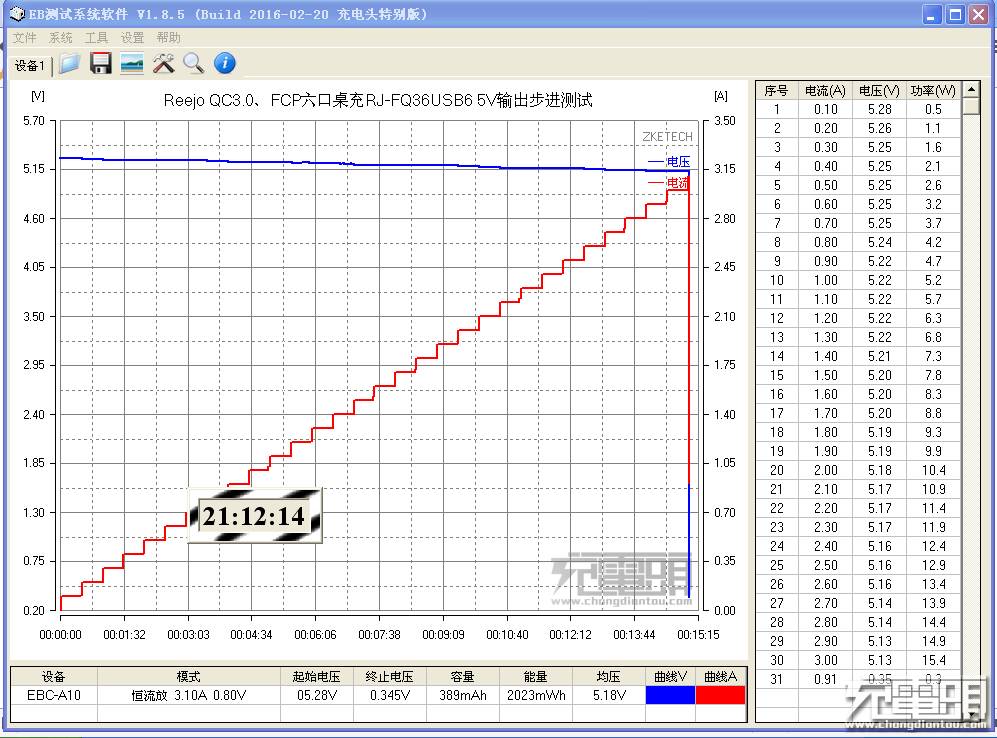
Task: Click the 能量 header in summary table
Action: (535, 676)
